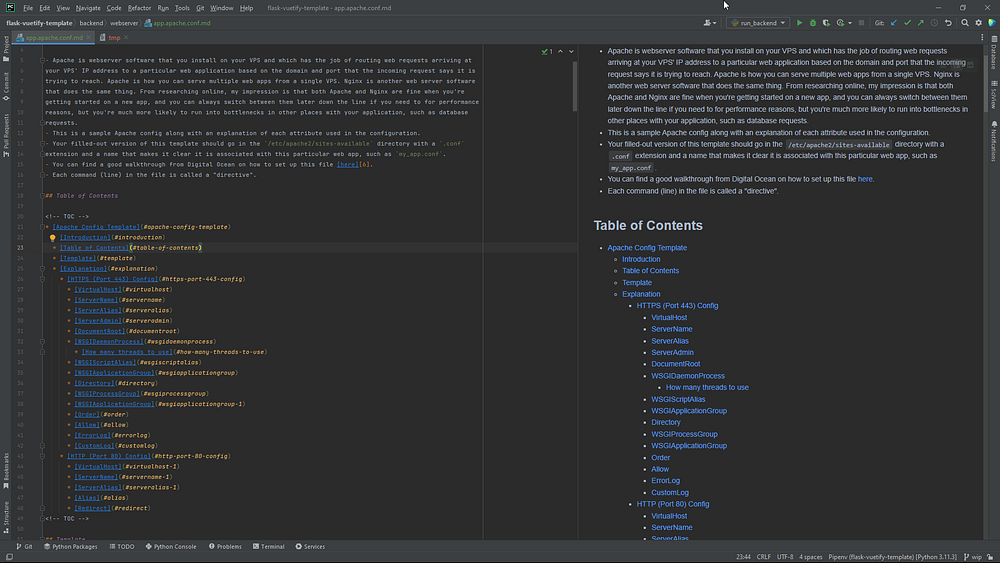Viewport: 1000px width, 563px height.
Task: Toggle the Bookmarks tool window on left sidebar
Action: (6, 470)
